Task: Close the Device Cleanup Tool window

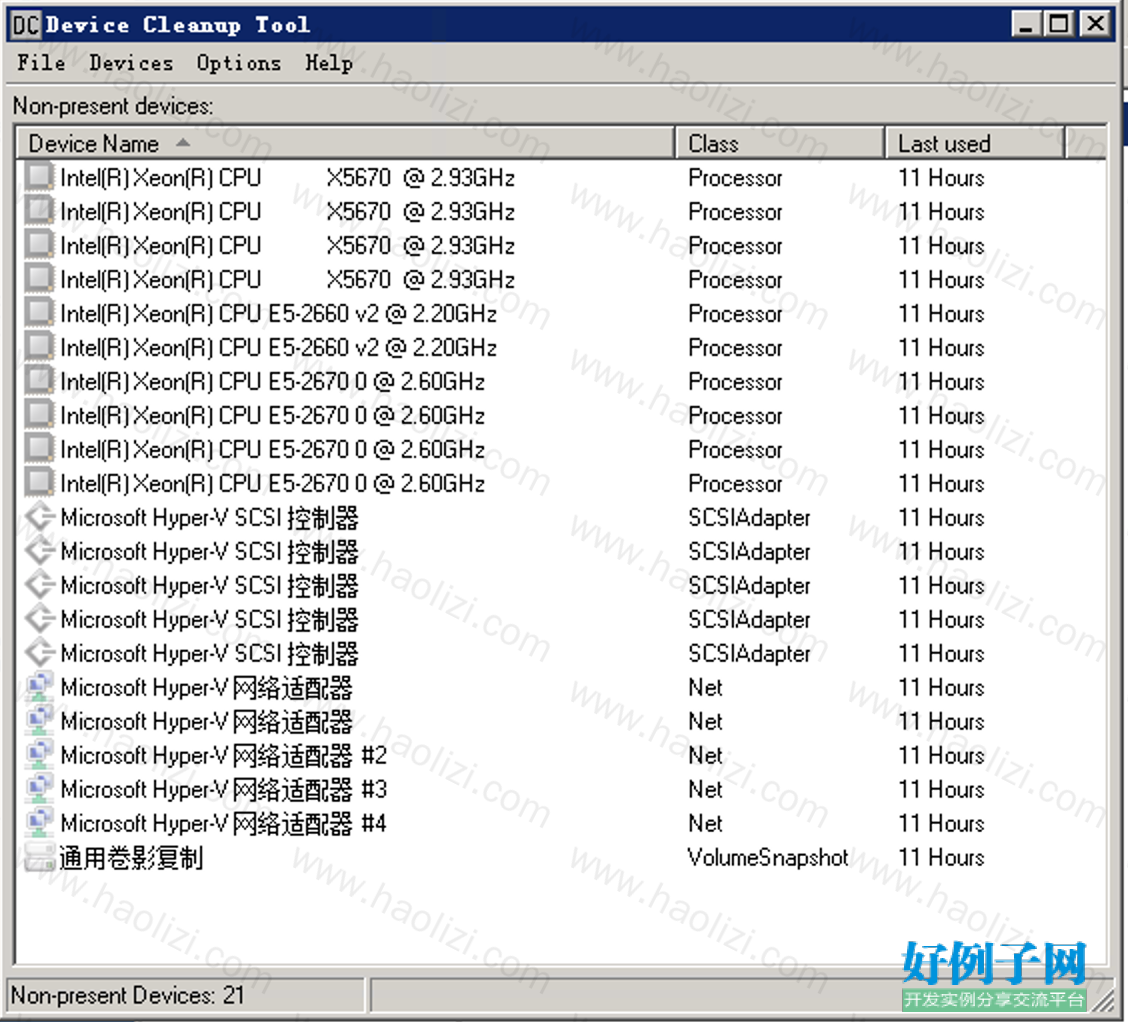Action: pyautogui.click(x=1095, y=24)
